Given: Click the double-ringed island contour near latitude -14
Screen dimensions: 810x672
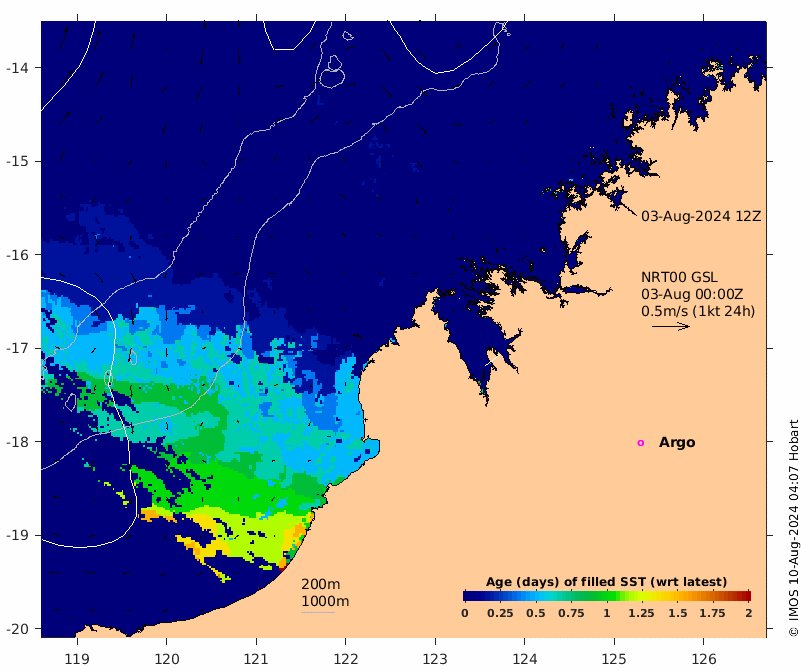Looking at the screenshot, I should pyautogui.click(x=332, y=72).
